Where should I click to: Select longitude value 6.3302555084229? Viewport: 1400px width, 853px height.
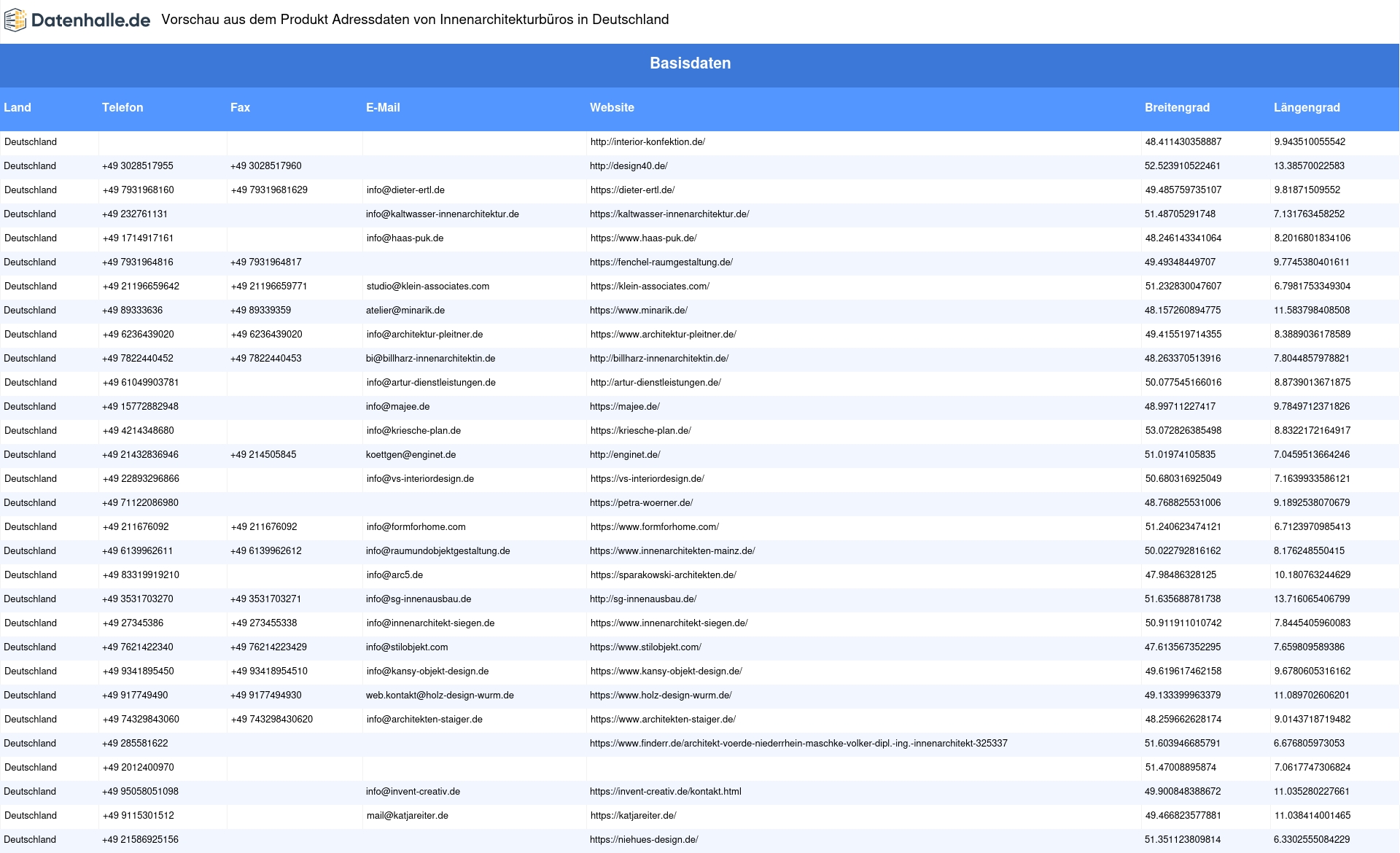click(1312, 840)
